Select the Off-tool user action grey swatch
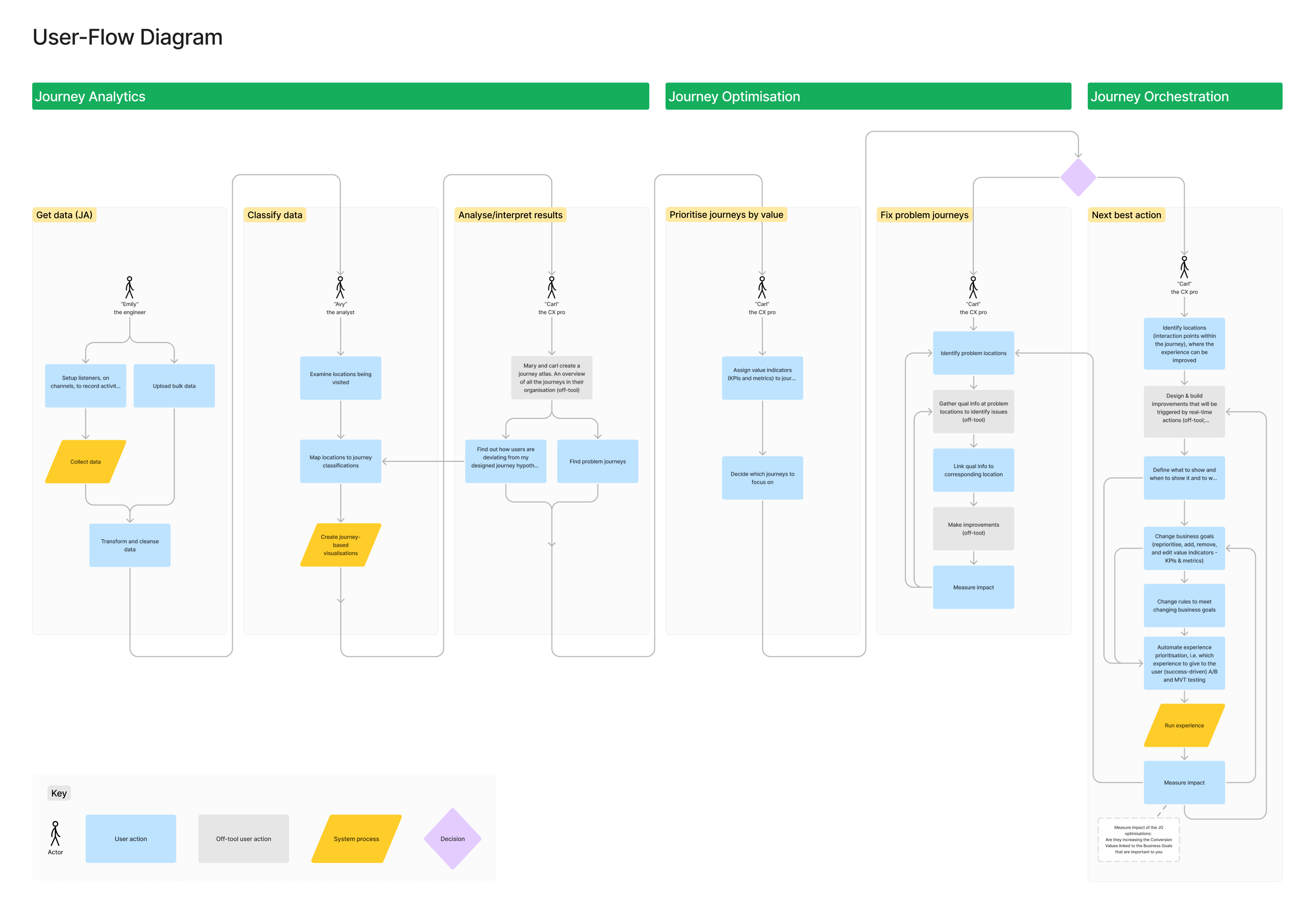The image size is (1316, 915). (243, 838)
